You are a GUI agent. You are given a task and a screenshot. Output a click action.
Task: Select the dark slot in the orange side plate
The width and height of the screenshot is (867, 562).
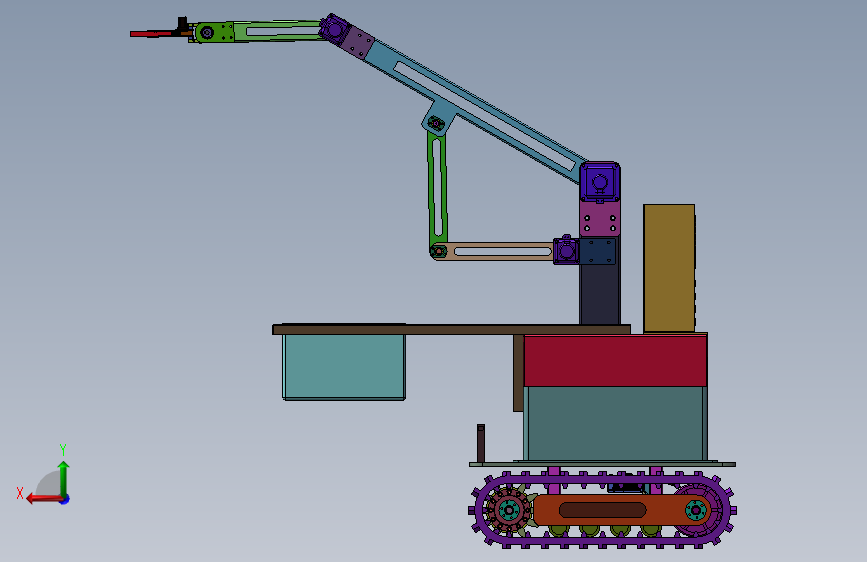[603, 510]
